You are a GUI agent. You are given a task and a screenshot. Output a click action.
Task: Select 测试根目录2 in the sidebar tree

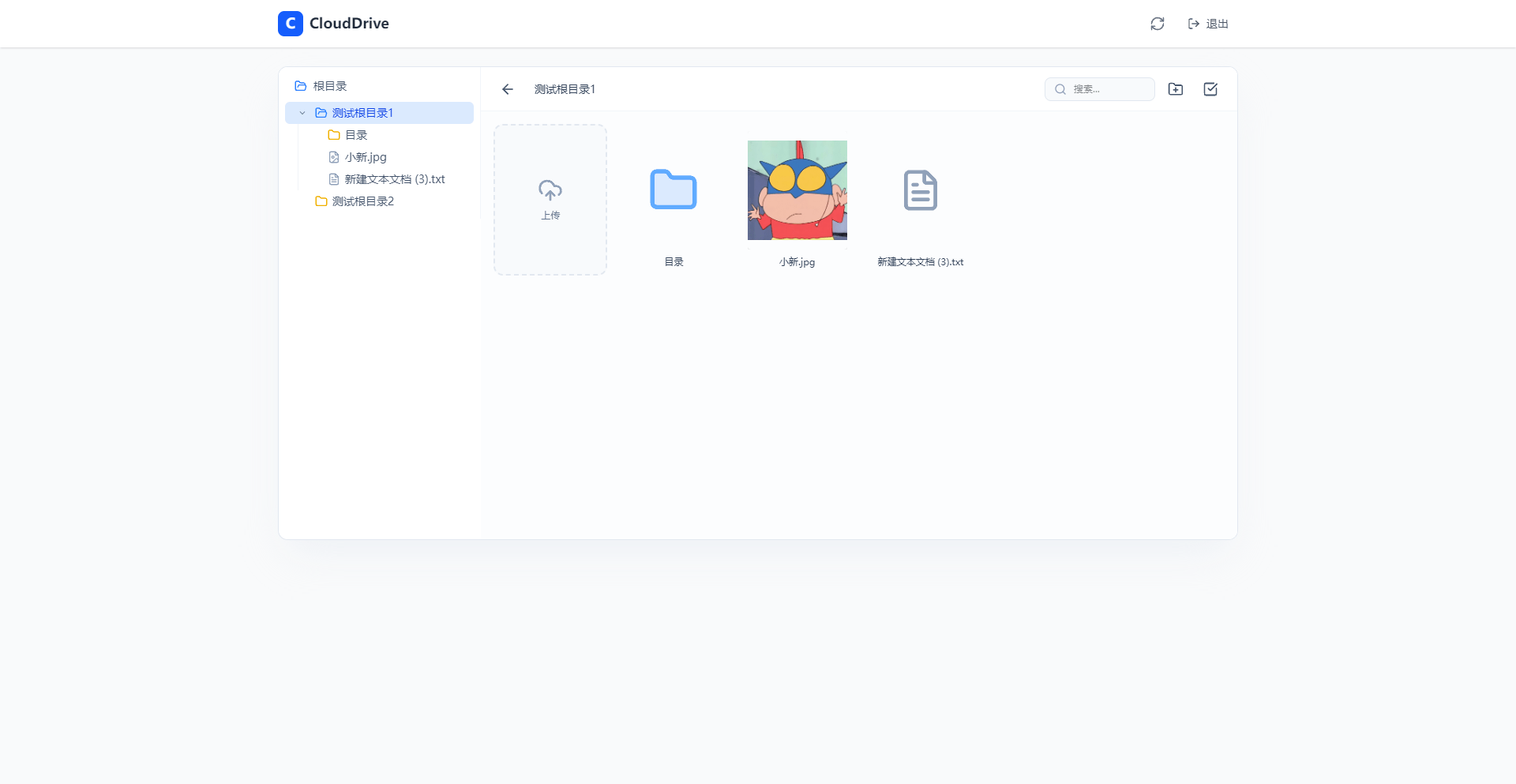362,201
